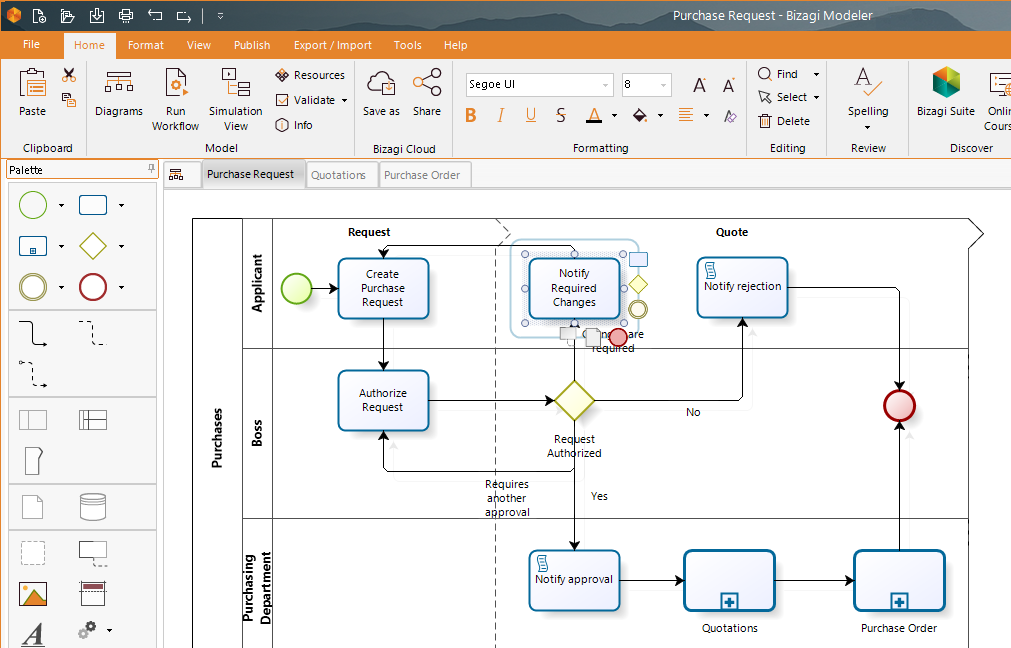The height and width of the screenshot is (648, 1011).
Task: Expand the Select dropdown arrow
Action: coord(816,97)
